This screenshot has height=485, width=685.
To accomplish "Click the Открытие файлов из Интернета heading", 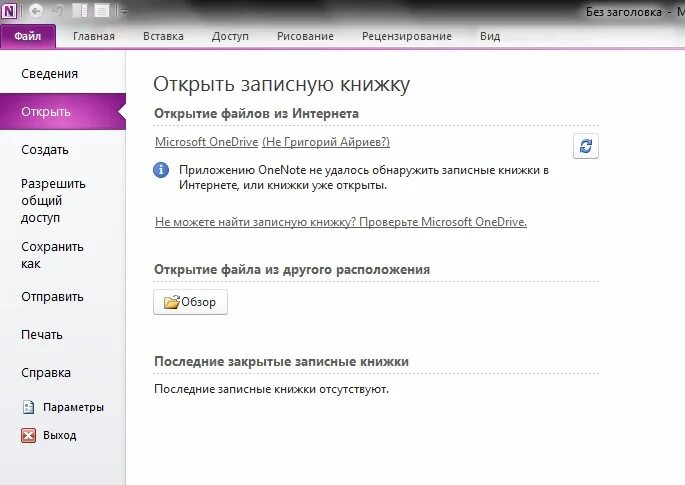I will (x=256, y=114).
